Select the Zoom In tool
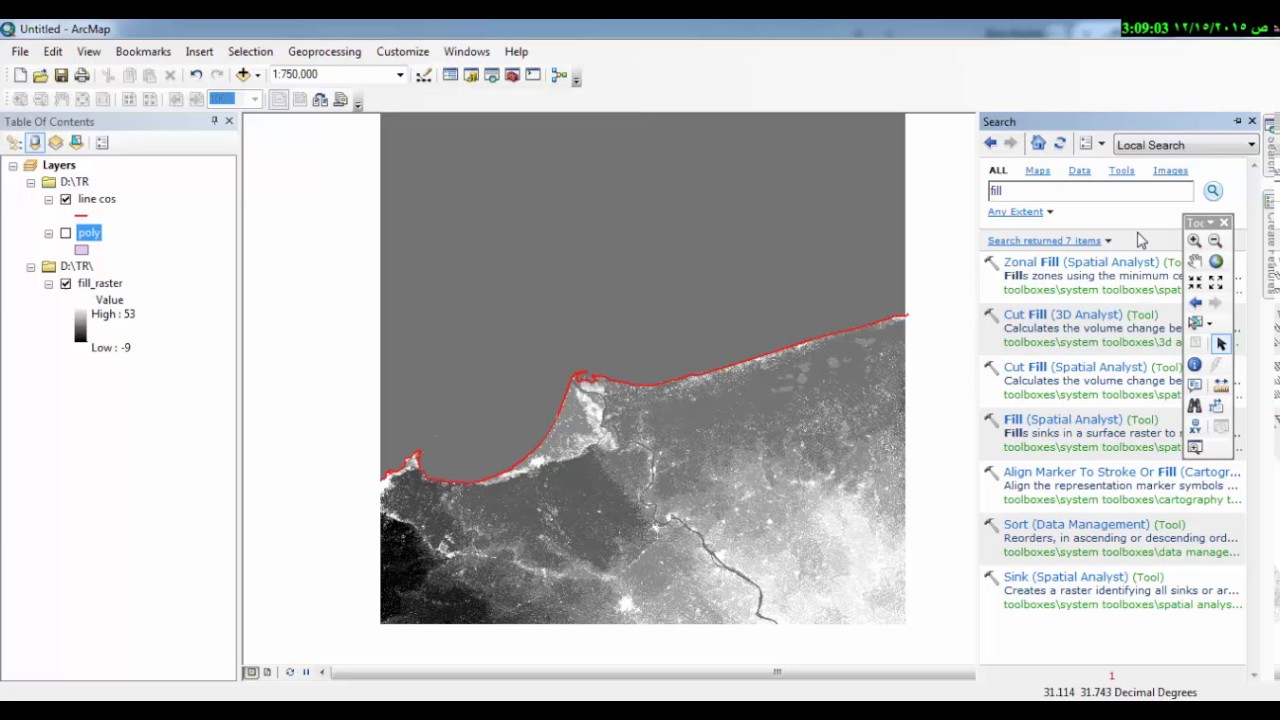 1194,241
